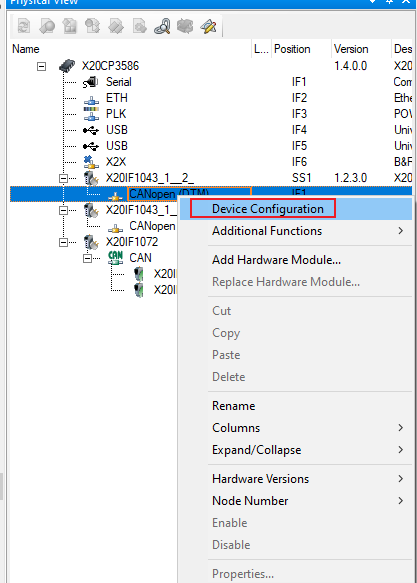Open the Expand/Collapse submenu
Image resolution: width=417 pixels, height=583 pixels.
(295, 450)
